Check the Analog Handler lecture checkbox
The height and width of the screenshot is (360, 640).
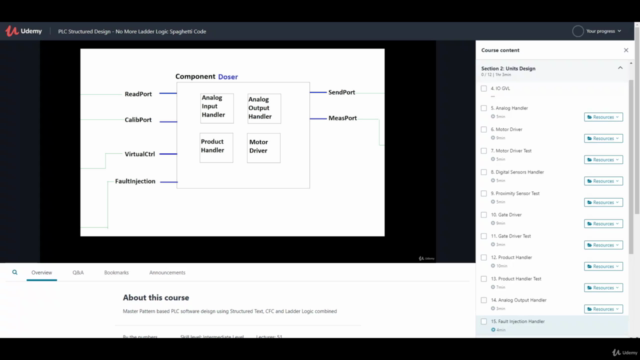[x=484, y=108]
